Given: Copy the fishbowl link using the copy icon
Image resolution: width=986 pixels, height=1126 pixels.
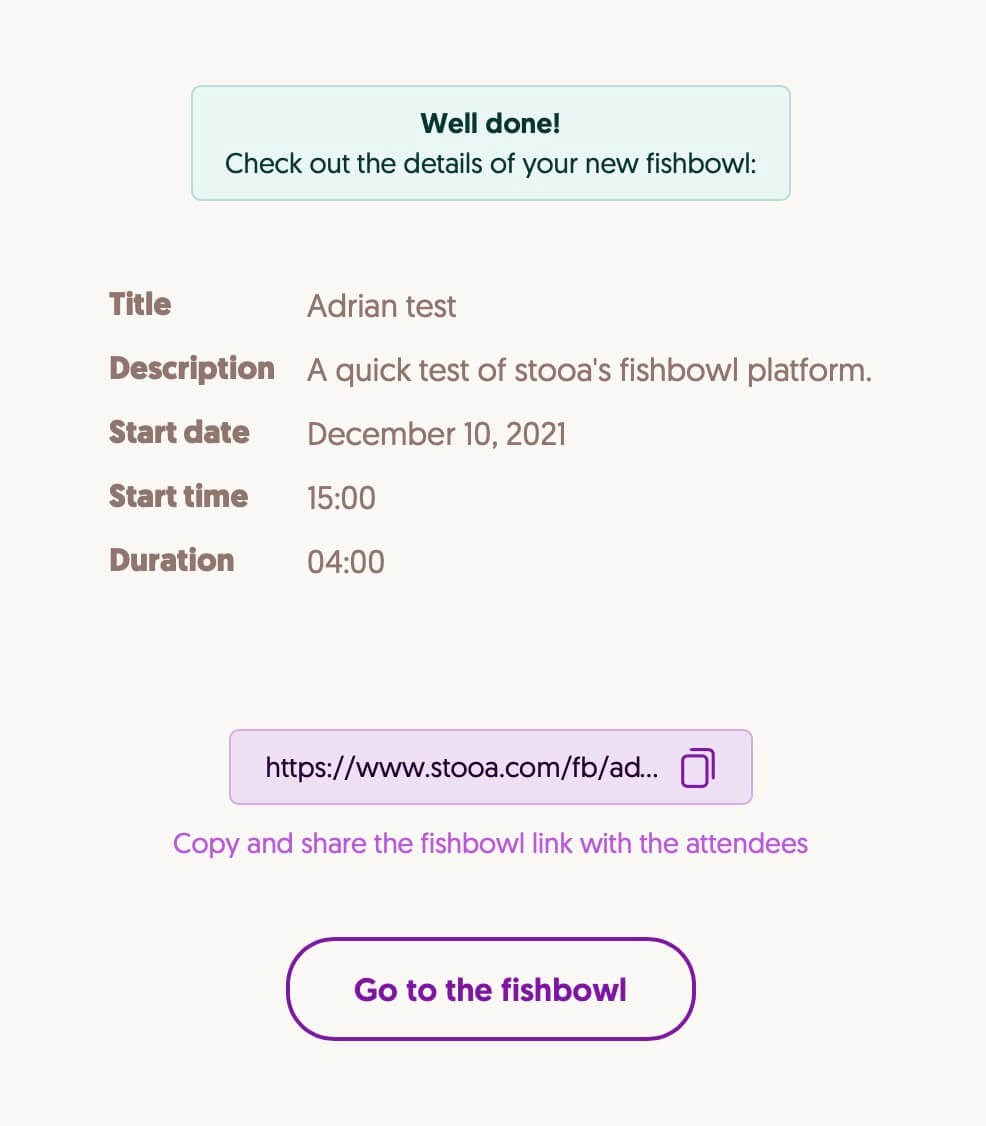Looking at the screenshot, I should pos(697,768).
